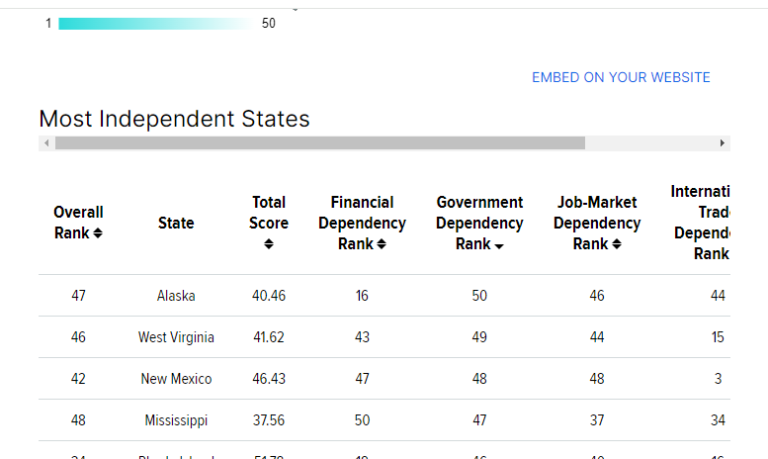The image size is (768, 459).
Task: Click the Most Independent States heading
Action: click(x=174, y=119)
